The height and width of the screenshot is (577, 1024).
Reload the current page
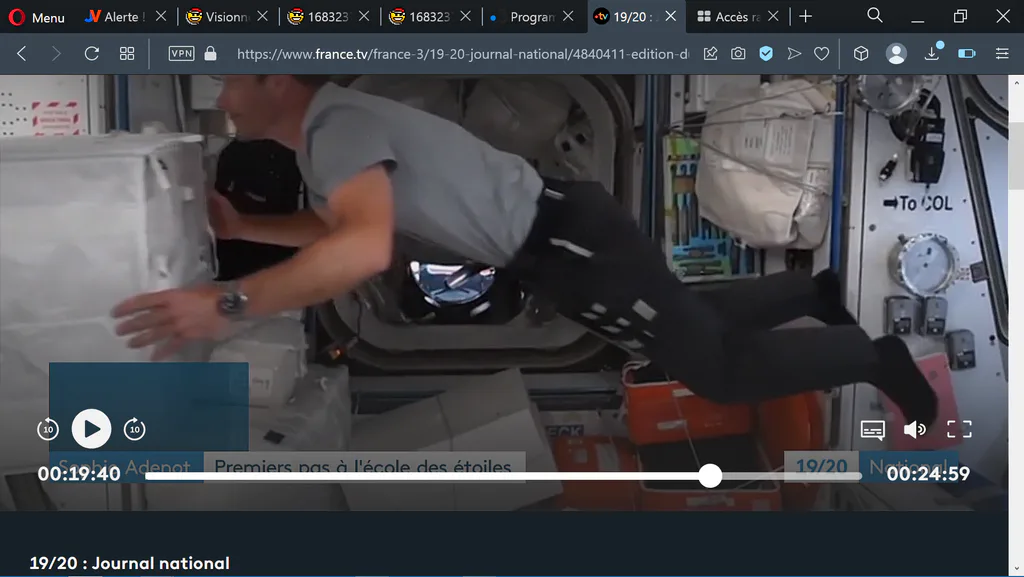click(x=91, y=54)
